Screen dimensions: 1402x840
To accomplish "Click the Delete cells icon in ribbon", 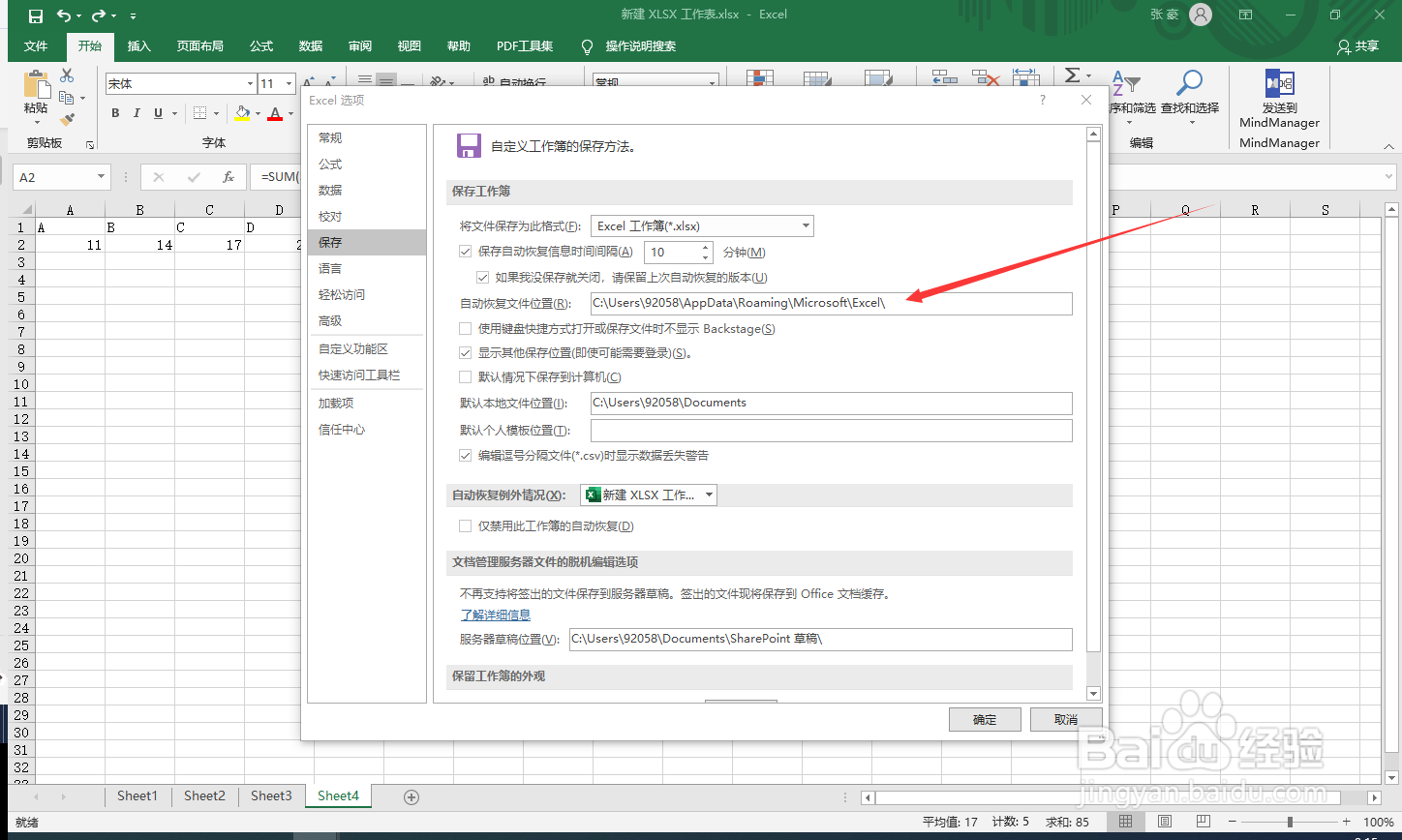I will [x=986, y=76].
